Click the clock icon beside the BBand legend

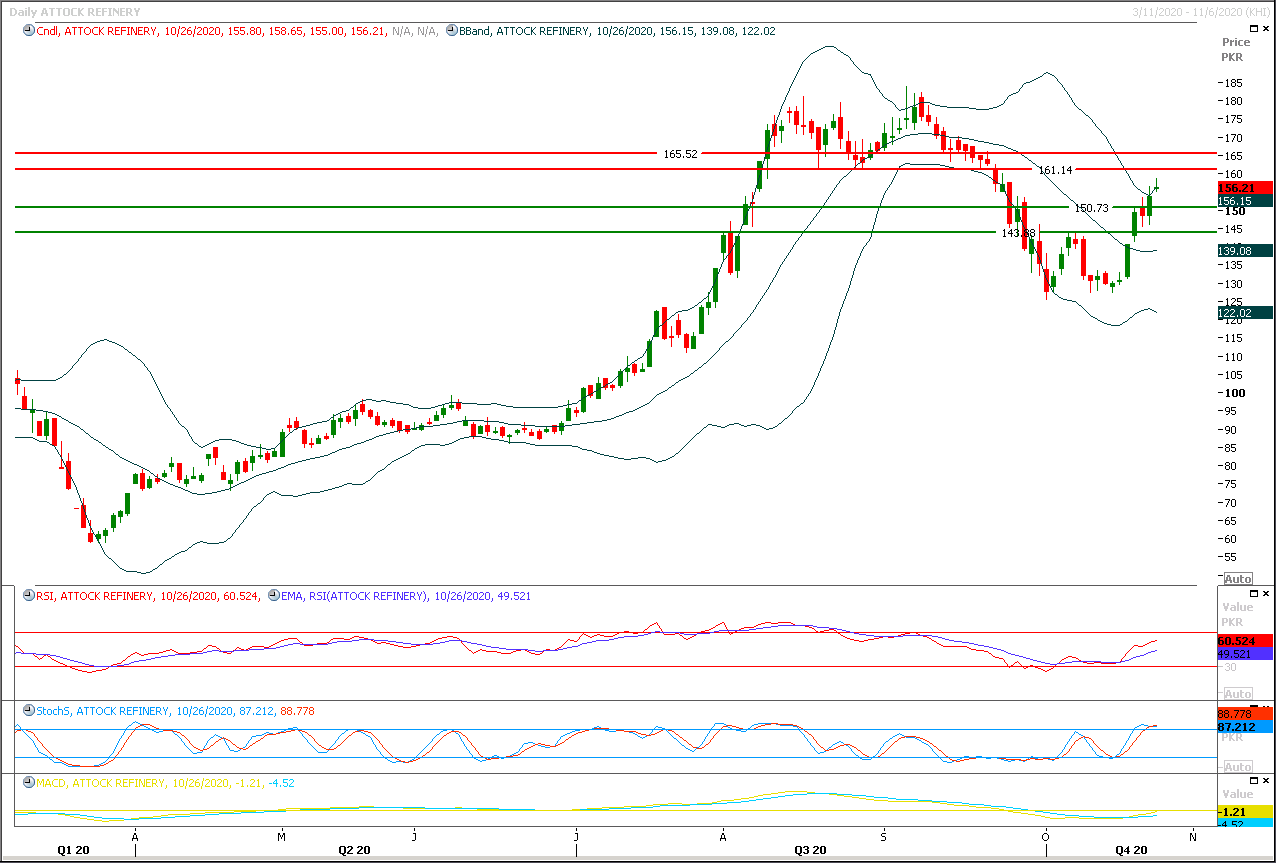click(451, 31)
